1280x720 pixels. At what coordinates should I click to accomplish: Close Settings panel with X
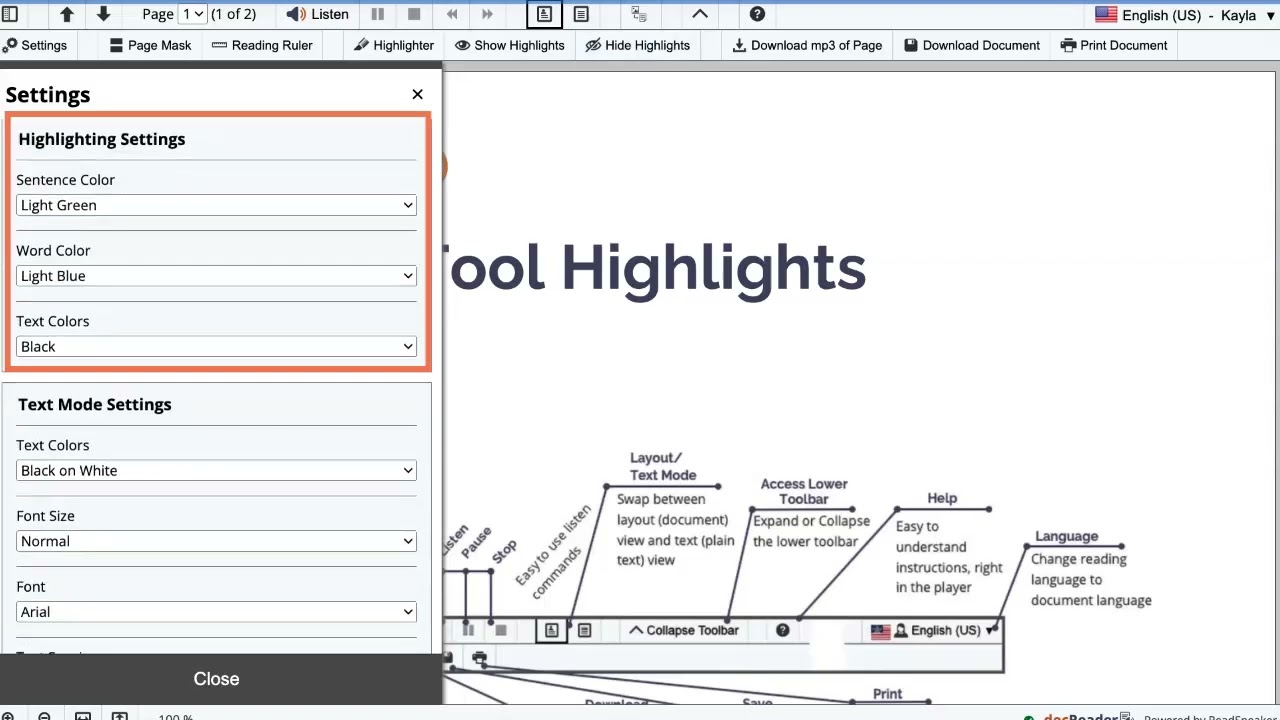coord(417,94)
